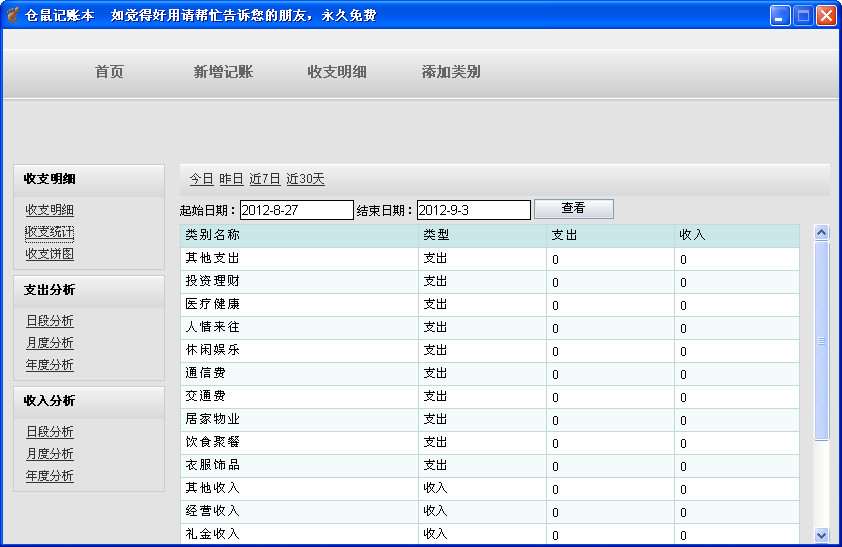Click the 结束日期 input field
Image resolution: width=842 pixels, height=547 pixels.
(474, 210)
